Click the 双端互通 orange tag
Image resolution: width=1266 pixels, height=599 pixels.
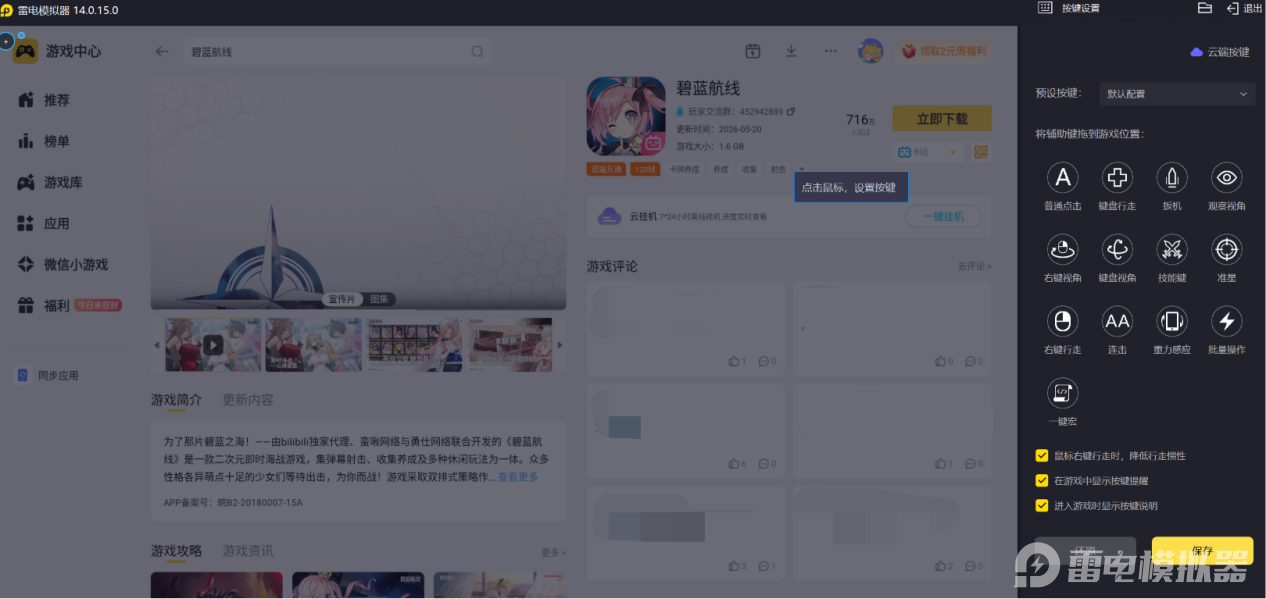click(606, 169)
